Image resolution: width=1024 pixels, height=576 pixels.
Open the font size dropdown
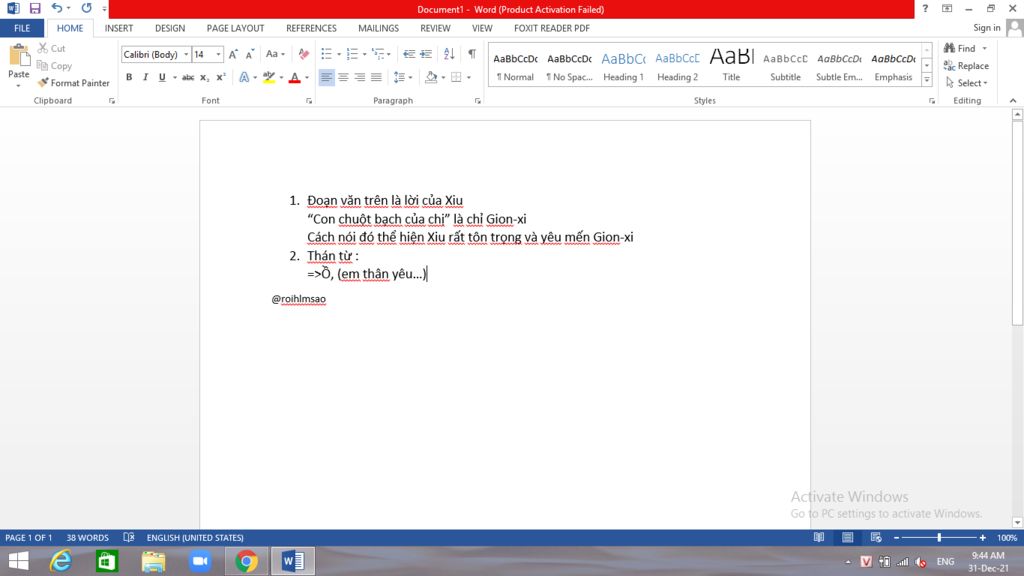pos(219,54)
